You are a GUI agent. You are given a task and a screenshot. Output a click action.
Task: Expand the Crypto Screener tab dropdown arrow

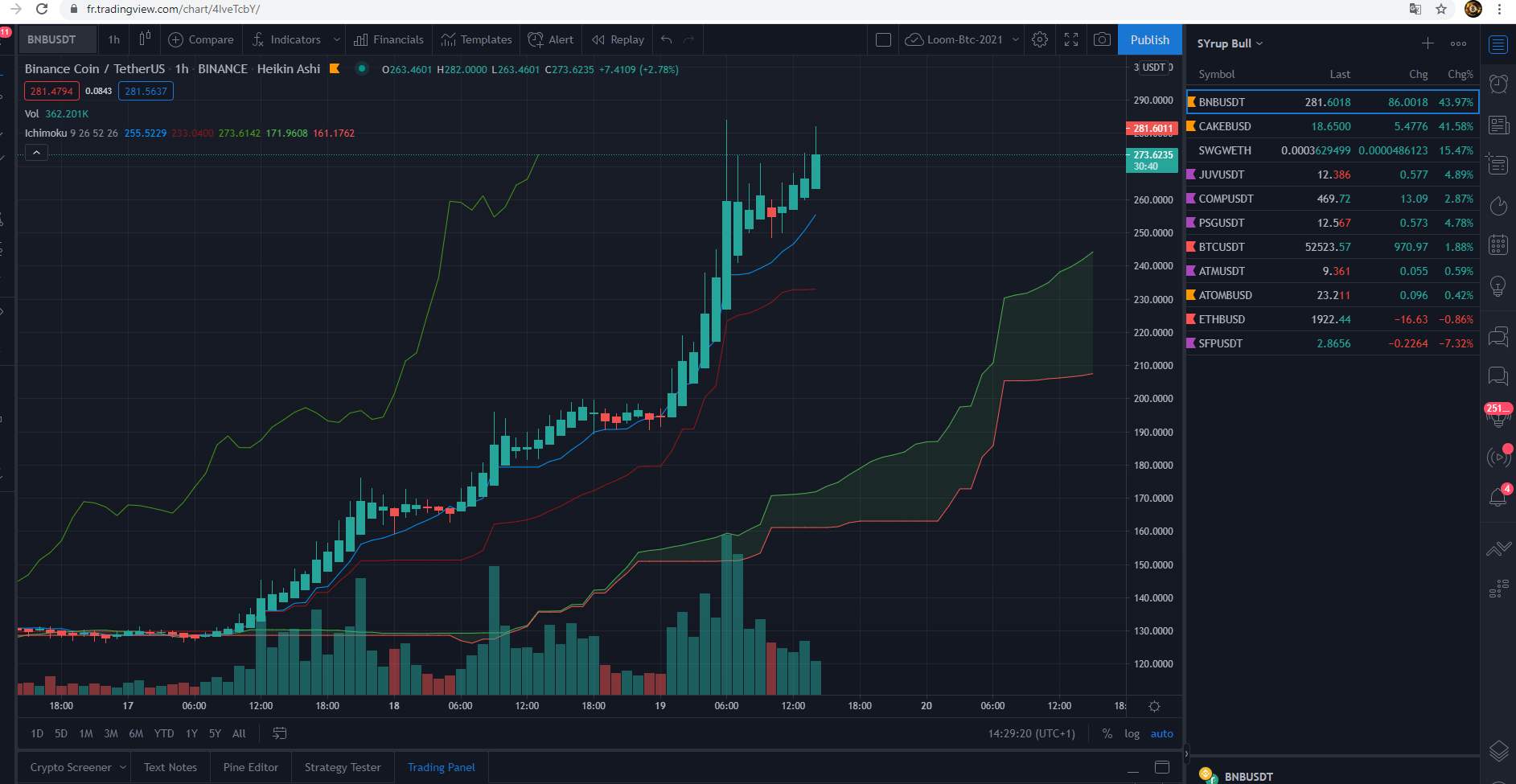pos(123,767)
